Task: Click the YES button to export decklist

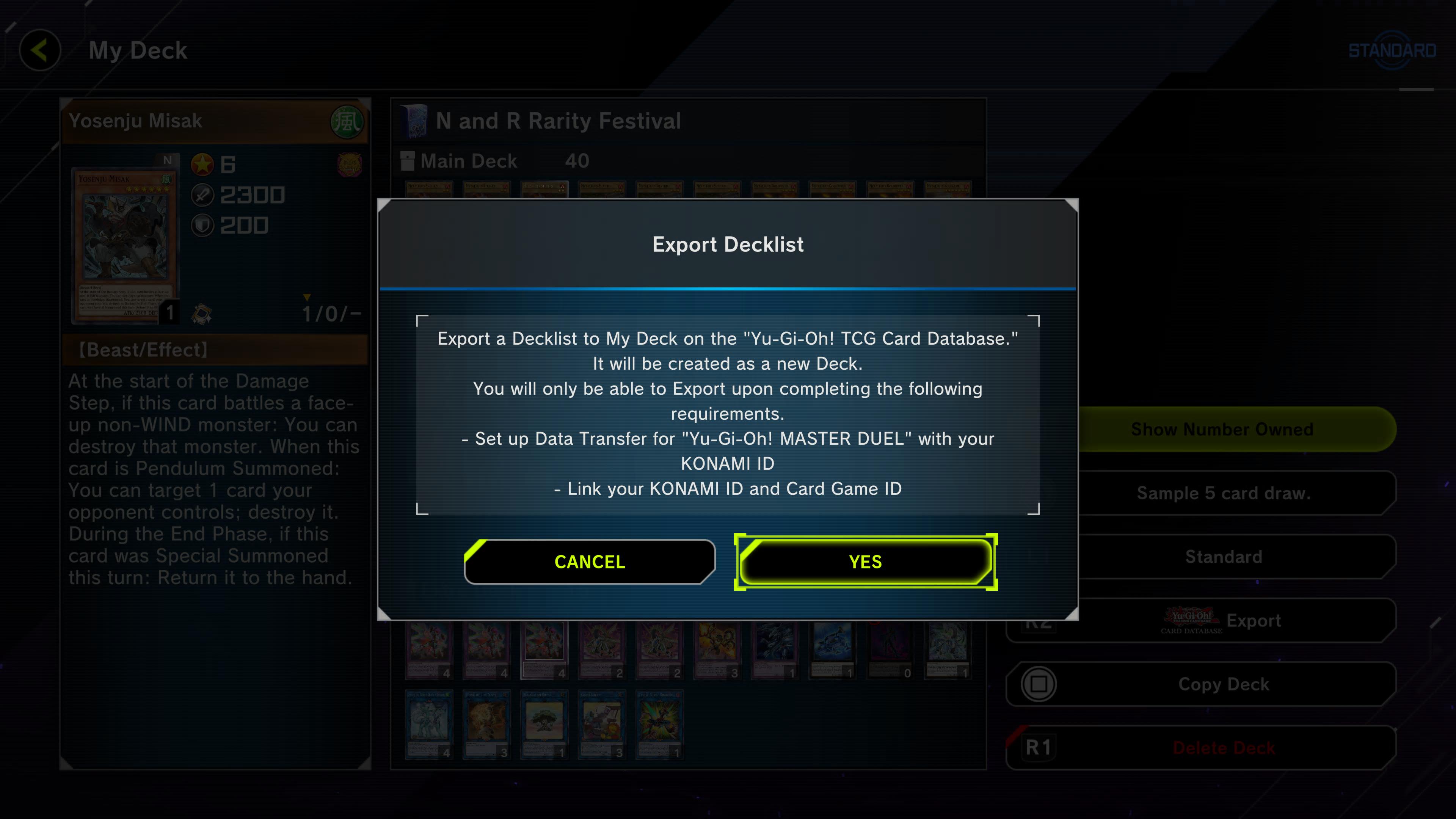Action: coord(864,561)
